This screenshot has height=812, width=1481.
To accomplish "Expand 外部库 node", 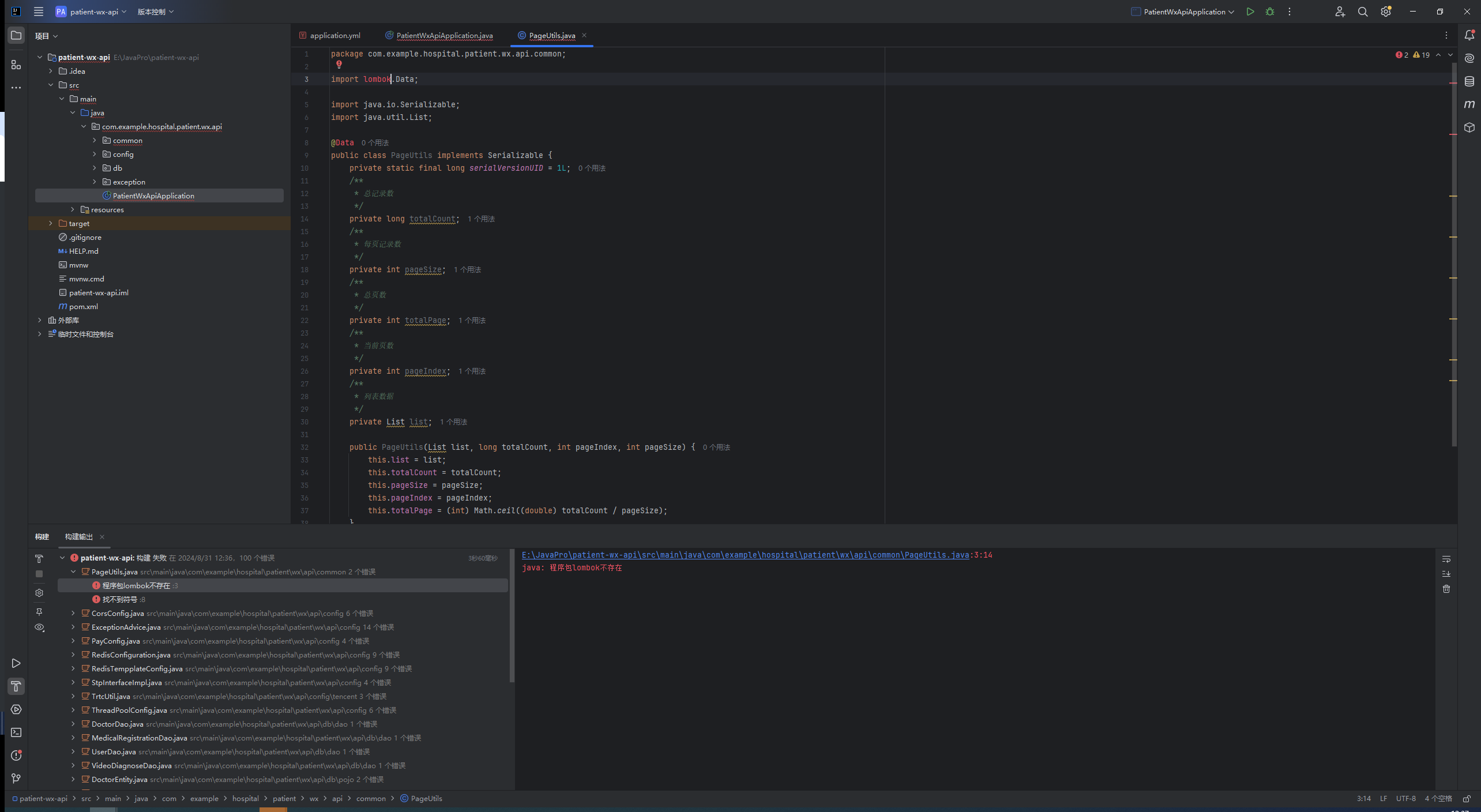I will tap(40, 321).
